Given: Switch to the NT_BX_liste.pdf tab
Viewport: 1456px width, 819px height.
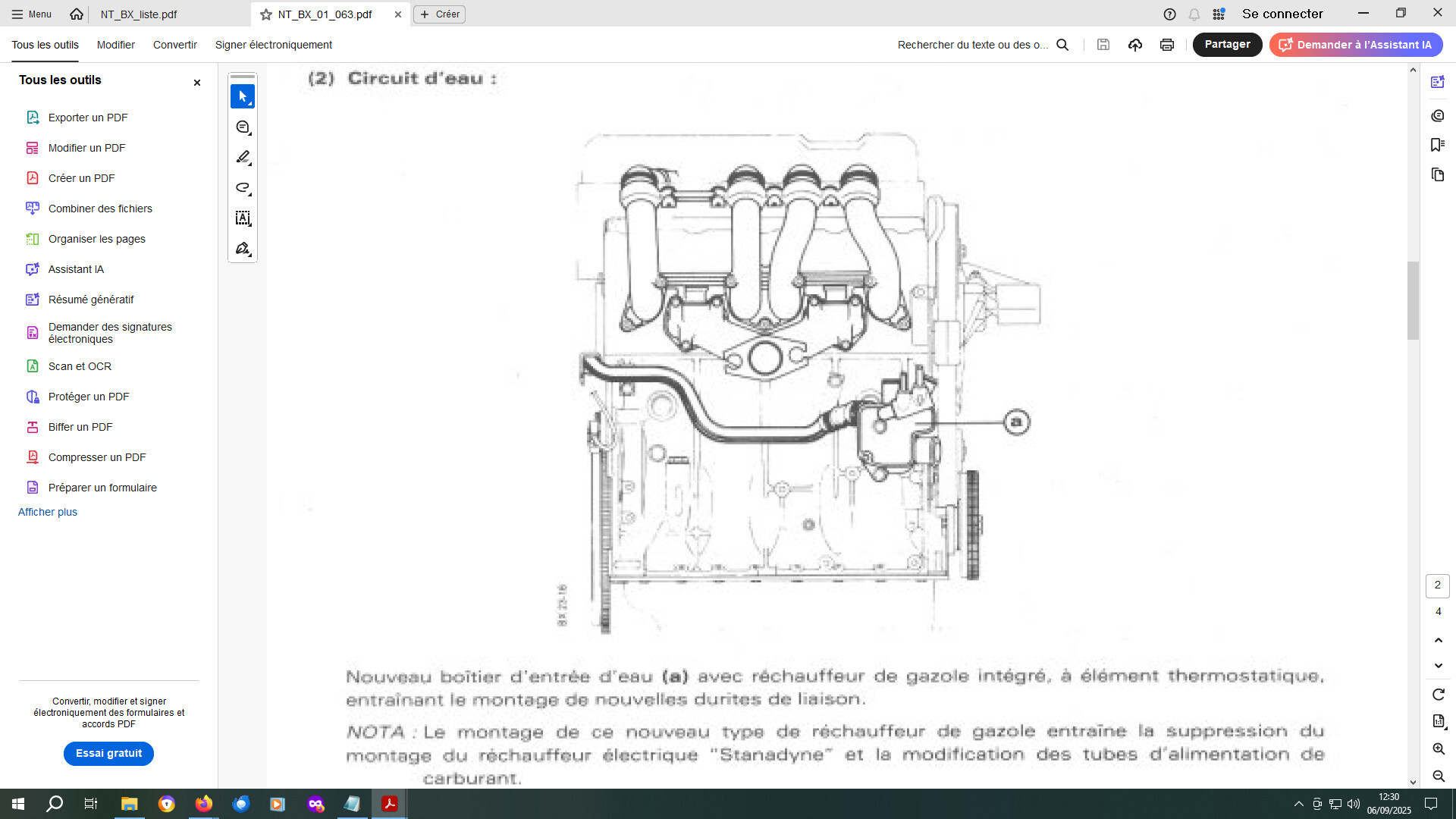Looking at the screenshot, I should pos(139,14).
